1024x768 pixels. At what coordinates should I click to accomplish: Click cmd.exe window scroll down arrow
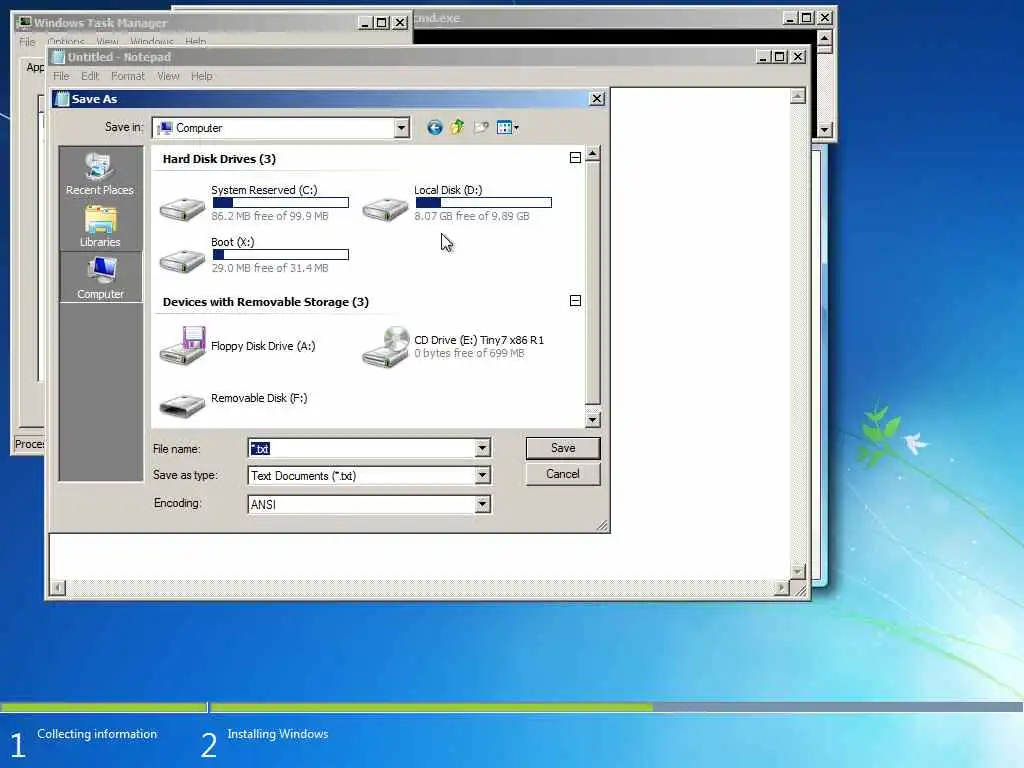click(x=825, y=129)
